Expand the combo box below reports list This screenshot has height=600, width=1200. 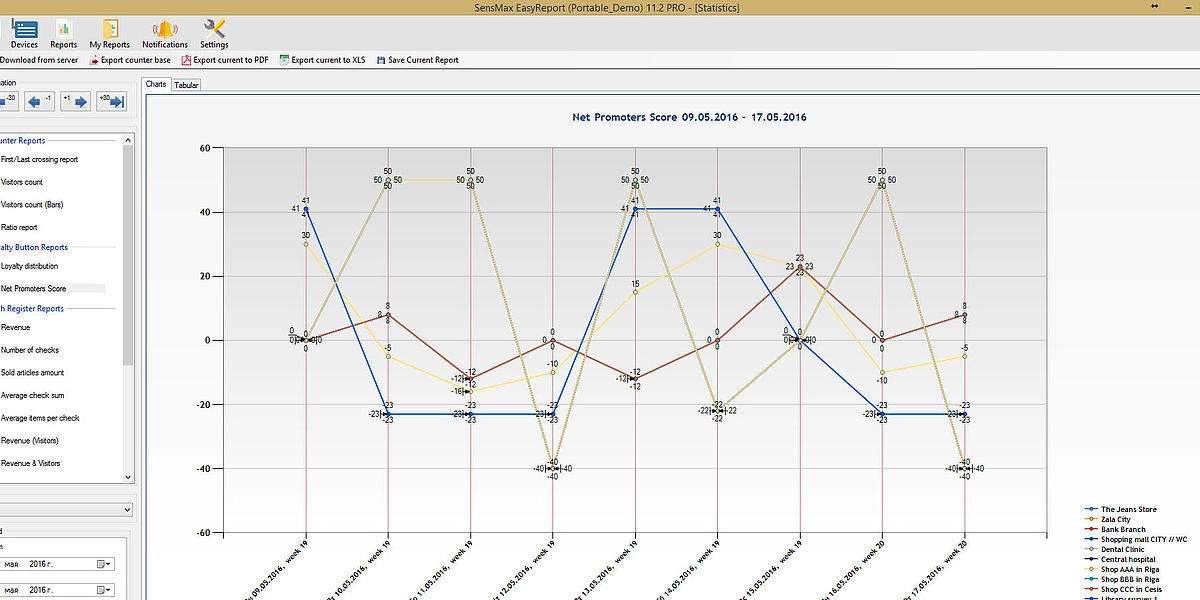tap(126, 510)
